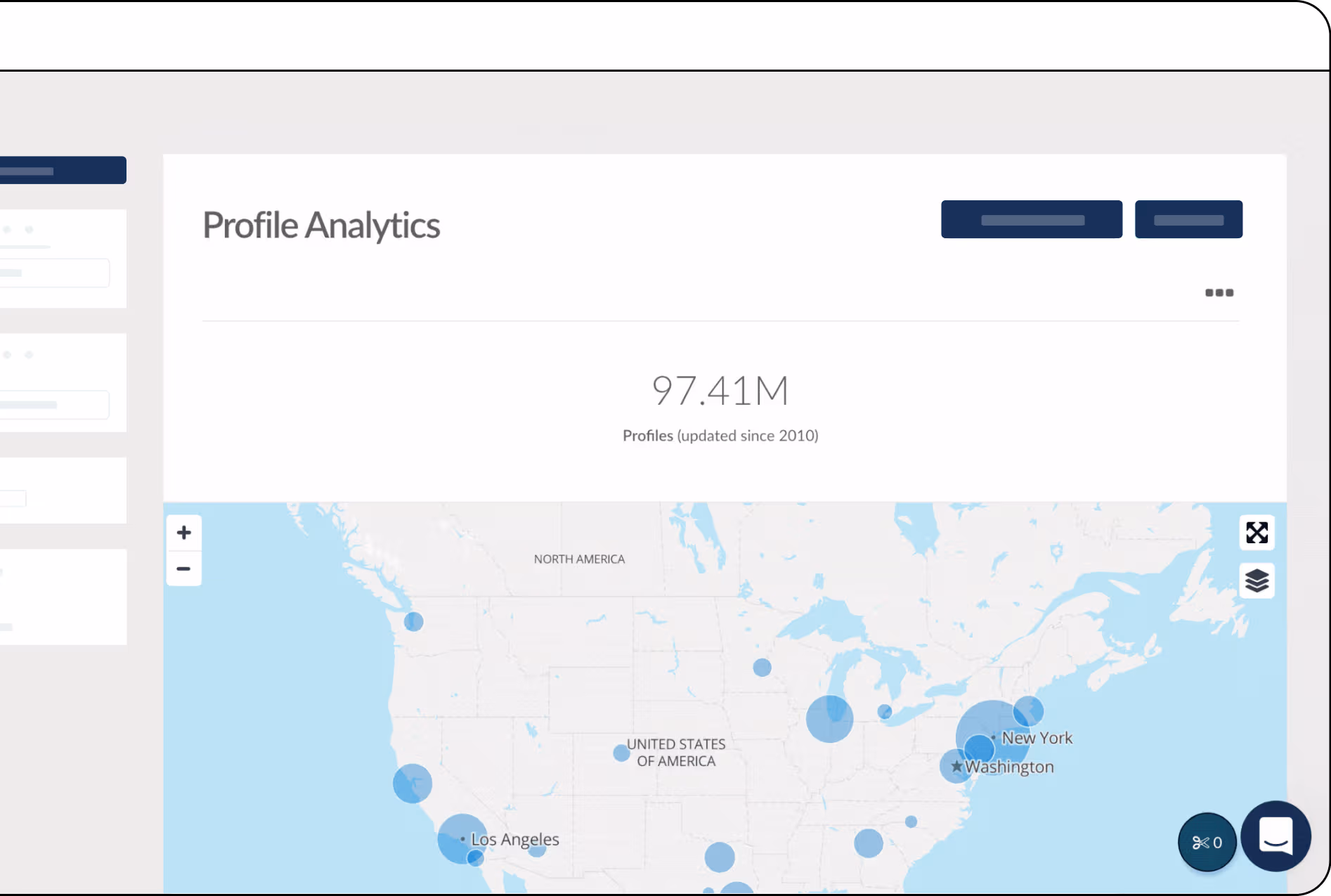Screen dimensions: 1331x896
Task: Click the Washington map label
Action: [1009, 767]
